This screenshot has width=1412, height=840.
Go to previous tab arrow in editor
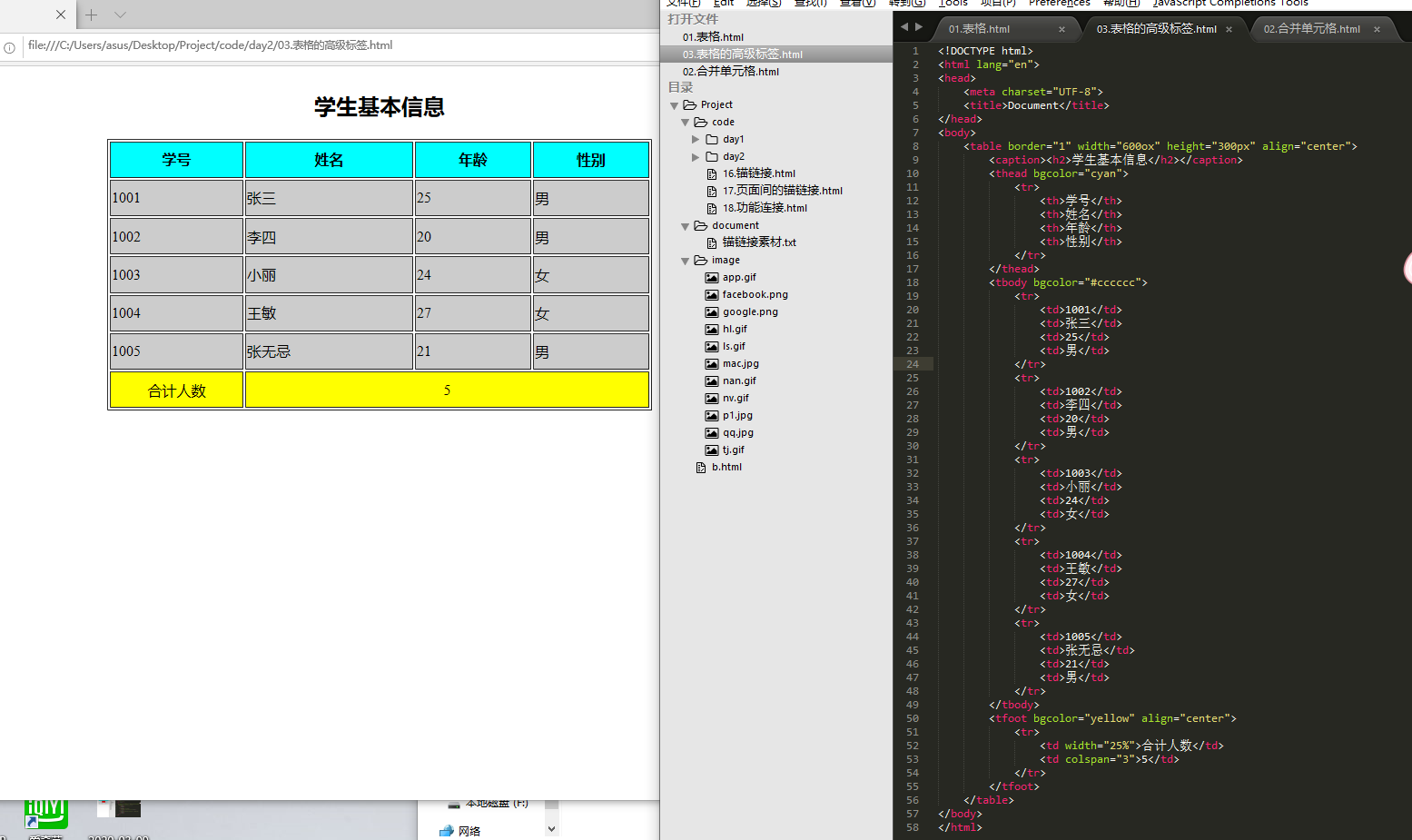(904, 27)
